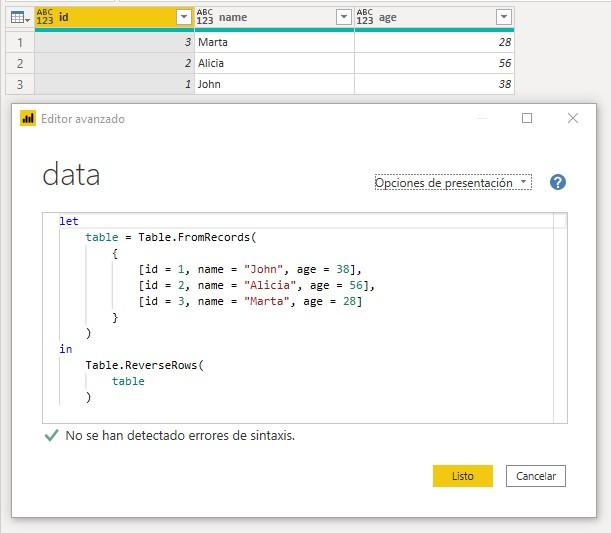The image size is (611, 533).
Task: Select the name column header
Action: 274,17
